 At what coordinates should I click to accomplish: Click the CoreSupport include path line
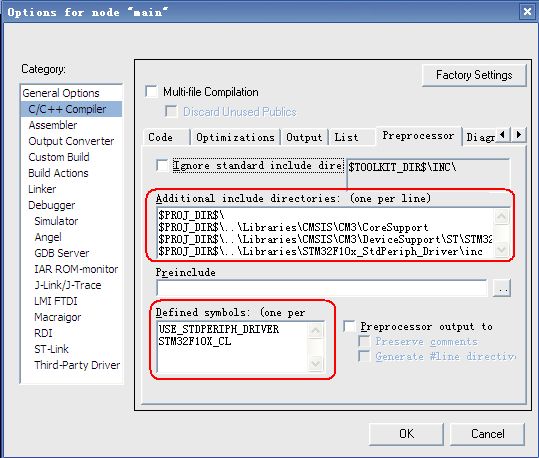tap(293, 227)
